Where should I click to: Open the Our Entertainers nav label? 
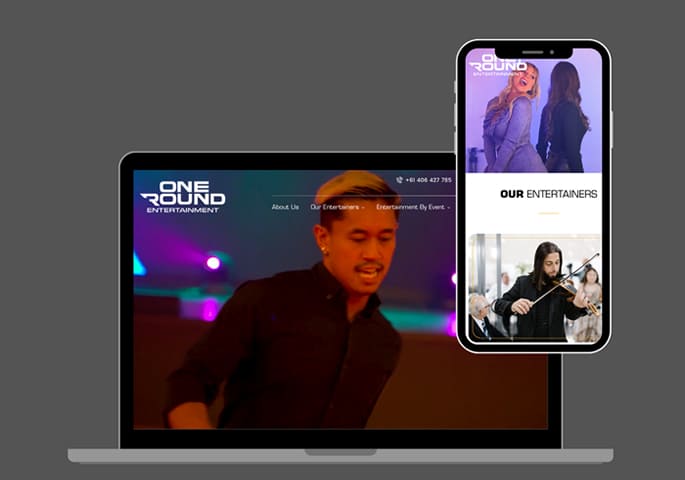(x=334, y=207)
